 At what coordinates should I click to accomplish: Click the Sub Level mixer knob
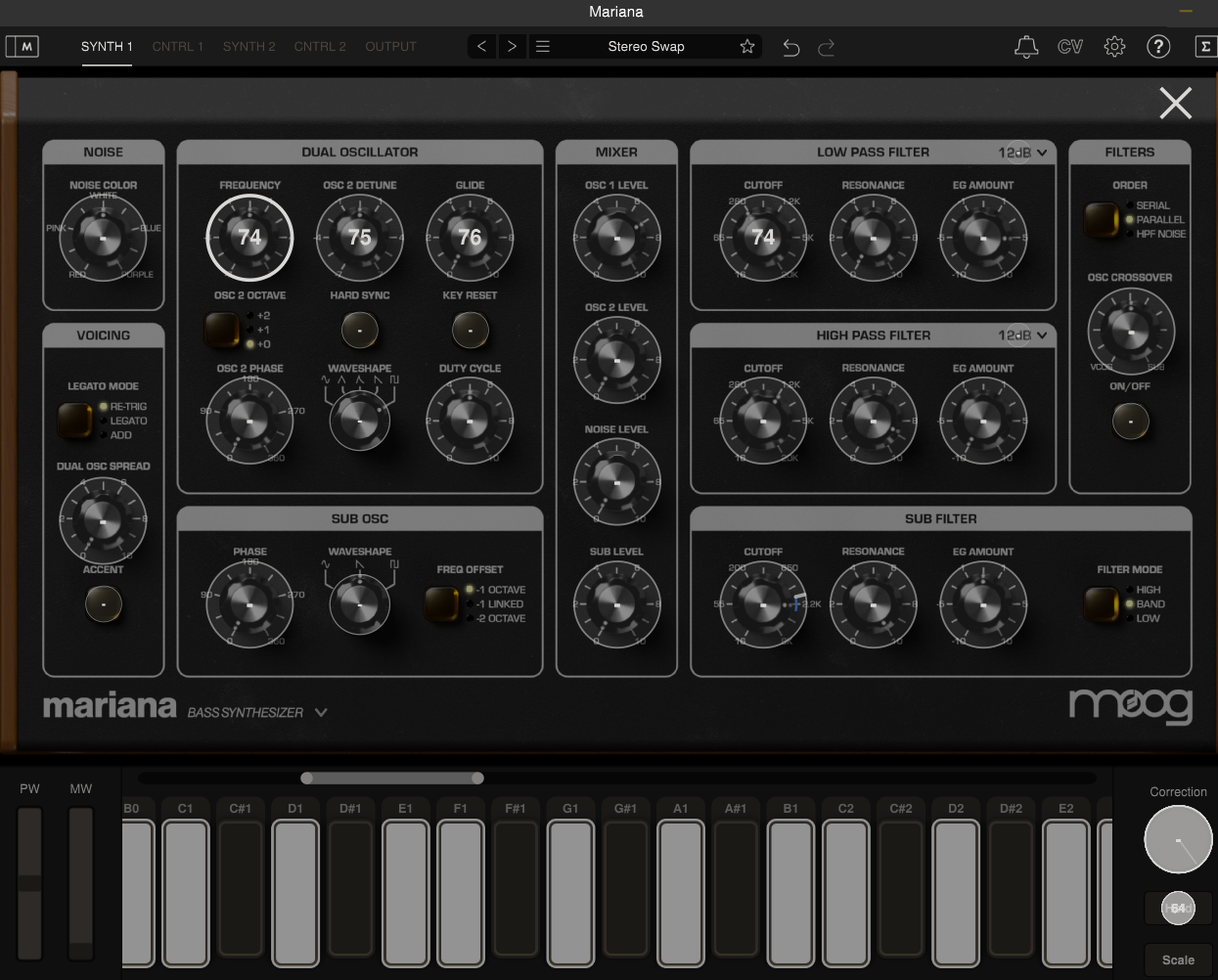point(616,603)
